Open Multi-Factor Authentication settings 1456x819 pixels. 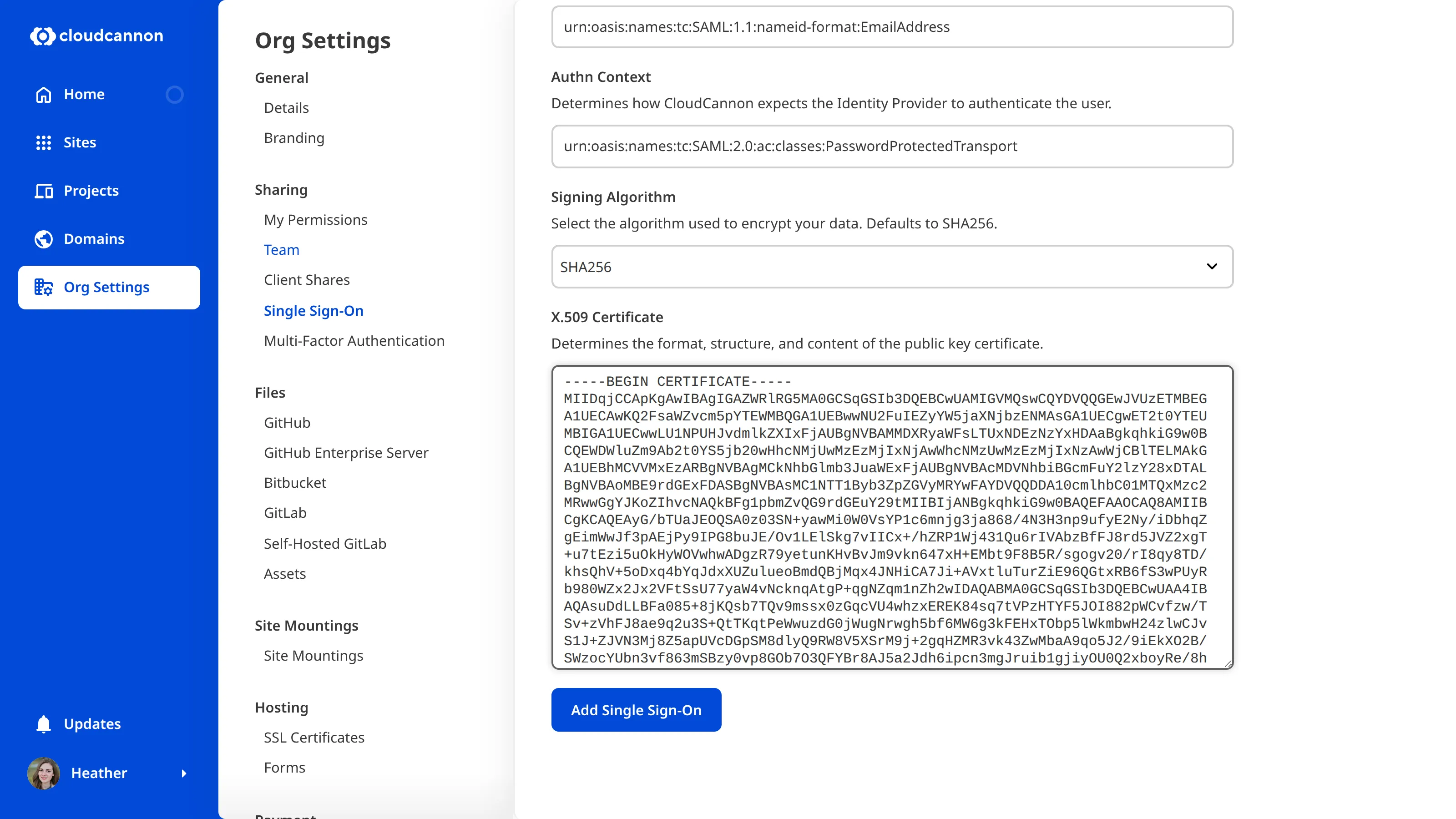pos(354,340)
